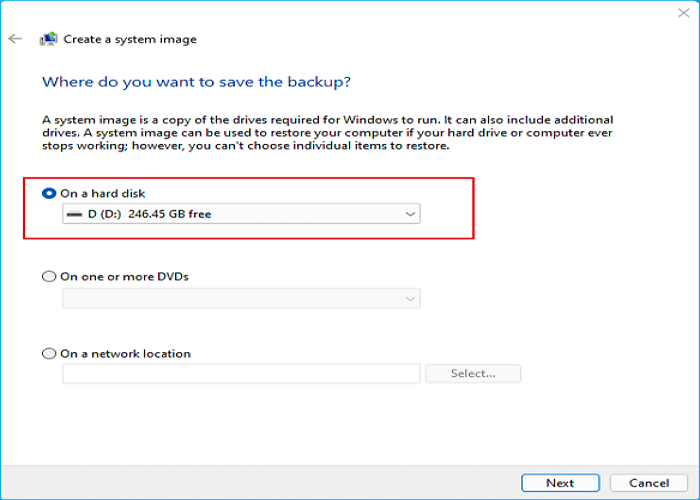
Task: Click the heading Where do you want to save the backup?
Action: [196, 82]
